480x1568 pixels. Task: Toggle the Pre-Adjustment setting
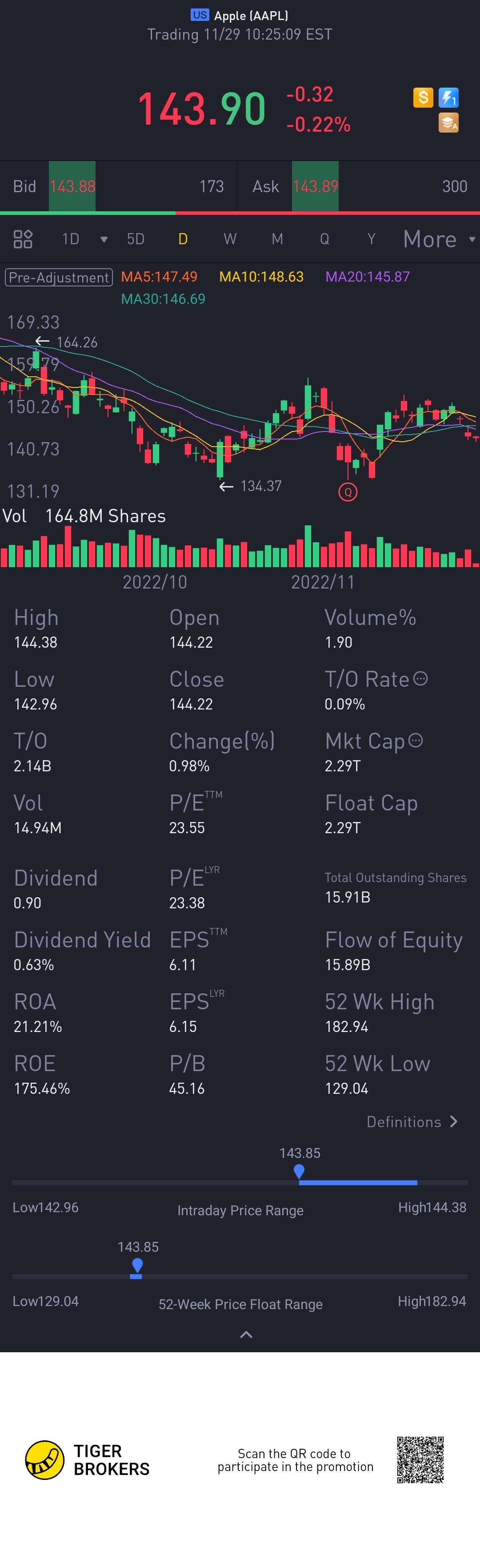tap(59, 278)
